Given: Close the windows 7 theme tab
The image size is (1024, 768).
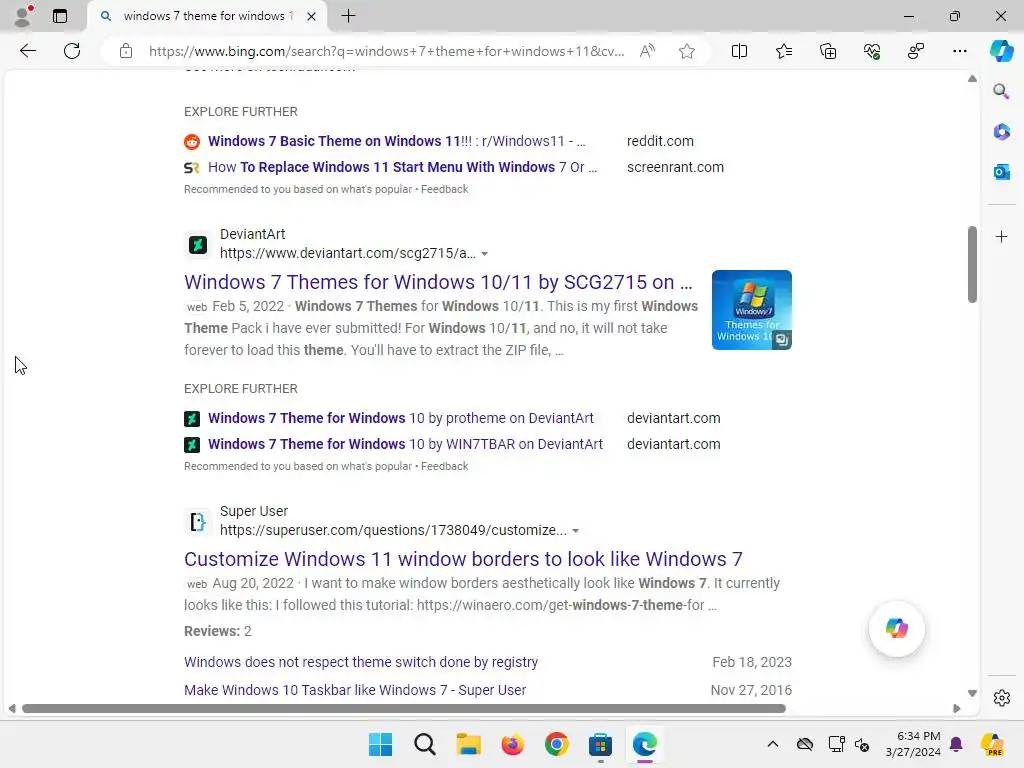Looking at the screenshot, I should click(312, 16).
